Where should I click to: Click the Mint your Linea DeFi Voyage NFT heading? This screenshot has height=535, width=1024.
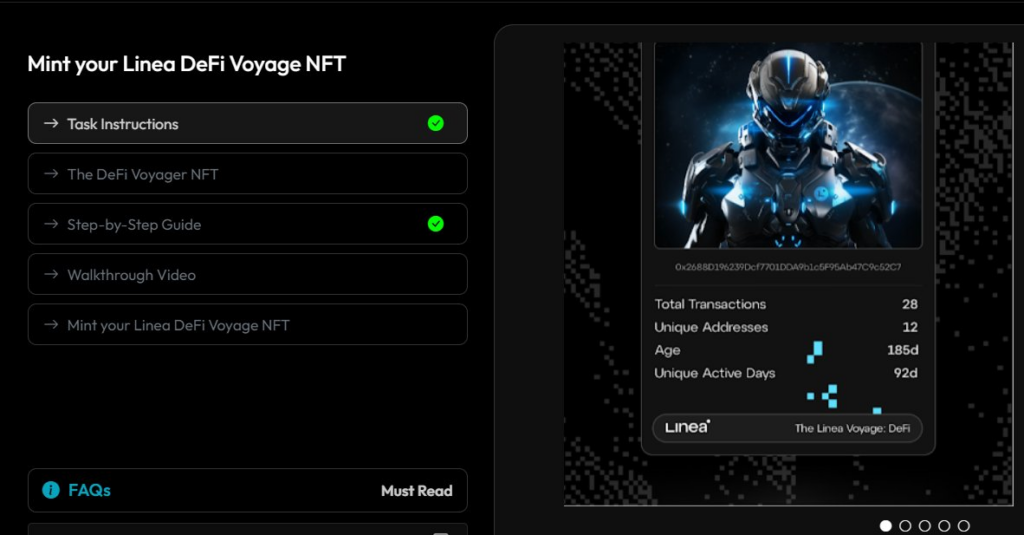187,64
